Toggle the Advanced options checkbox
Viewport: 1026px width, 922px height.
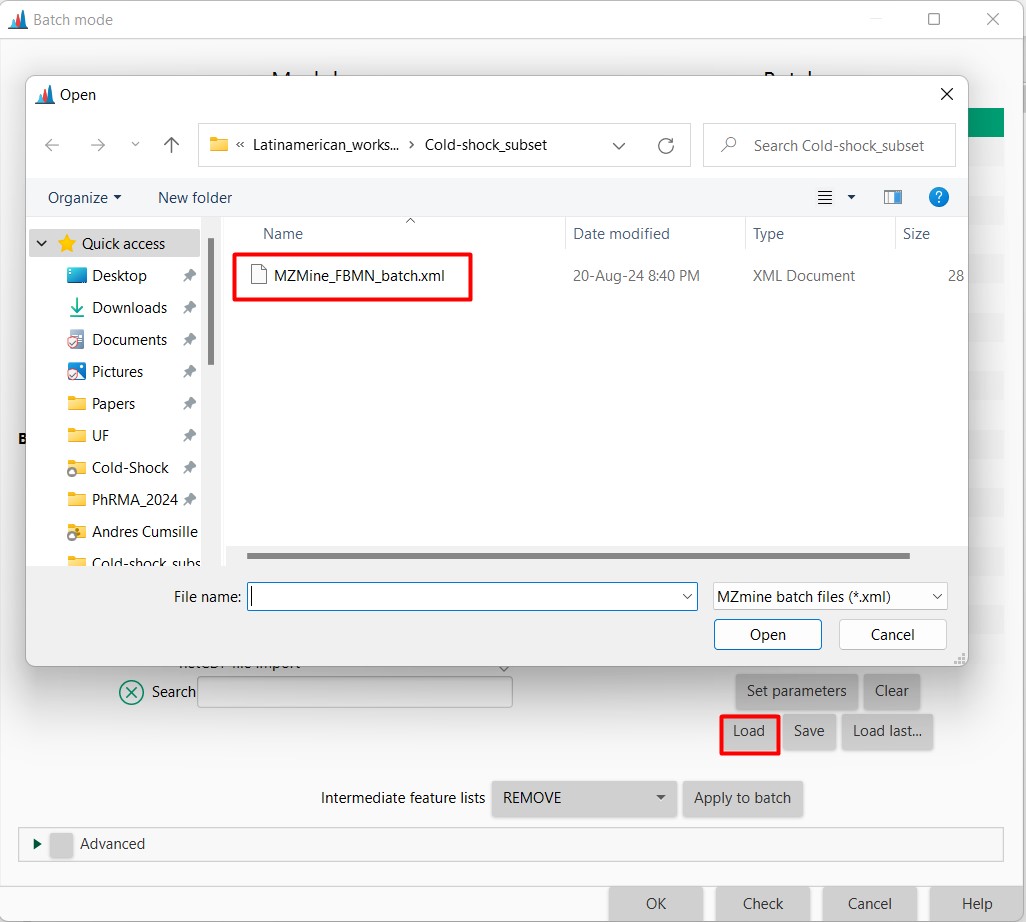(x=60, y=844)
